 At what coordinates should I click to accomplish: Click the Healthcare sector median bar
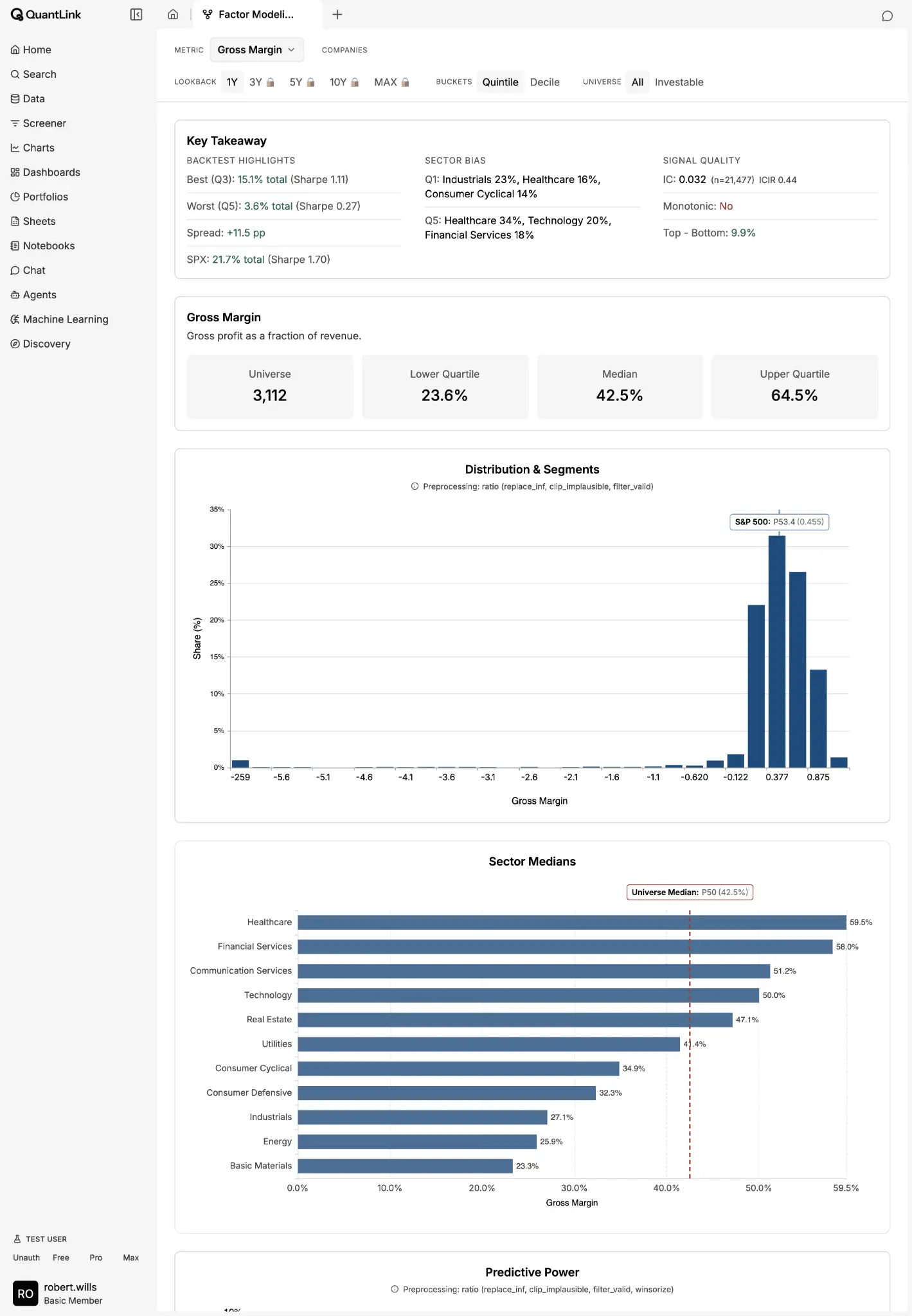point(572,922)
